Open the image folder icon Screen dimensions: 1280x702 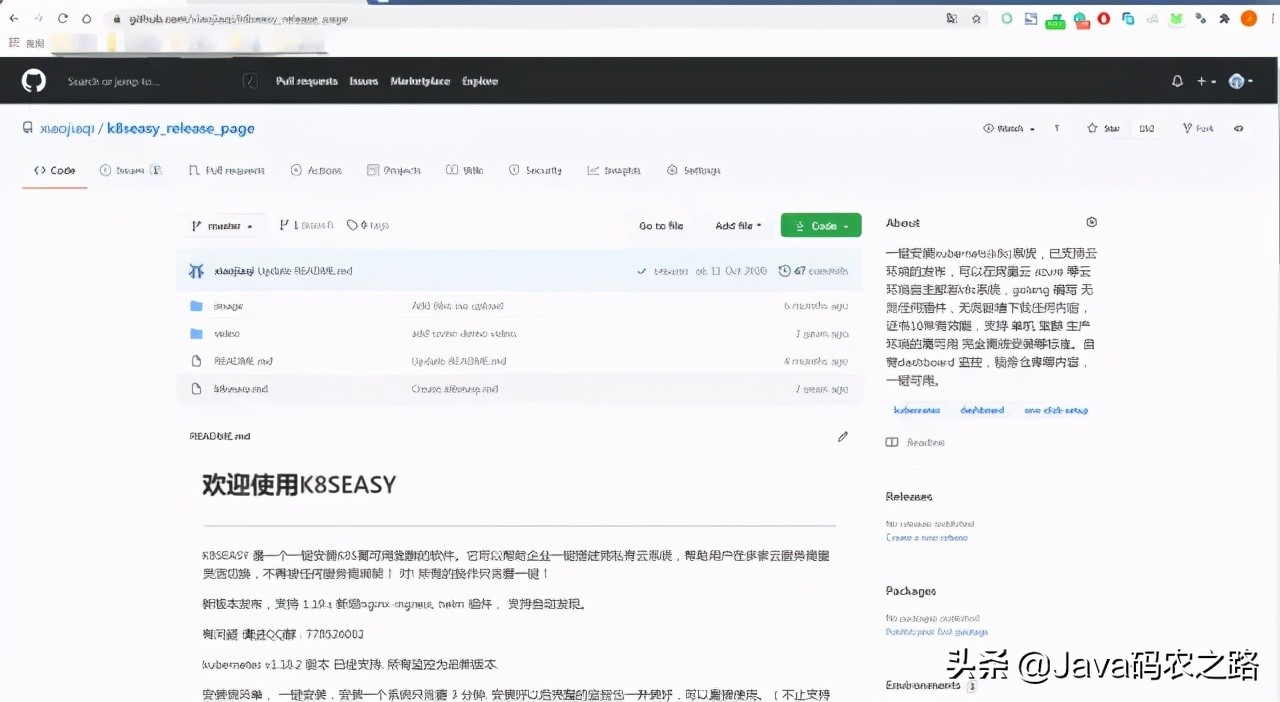196,306
